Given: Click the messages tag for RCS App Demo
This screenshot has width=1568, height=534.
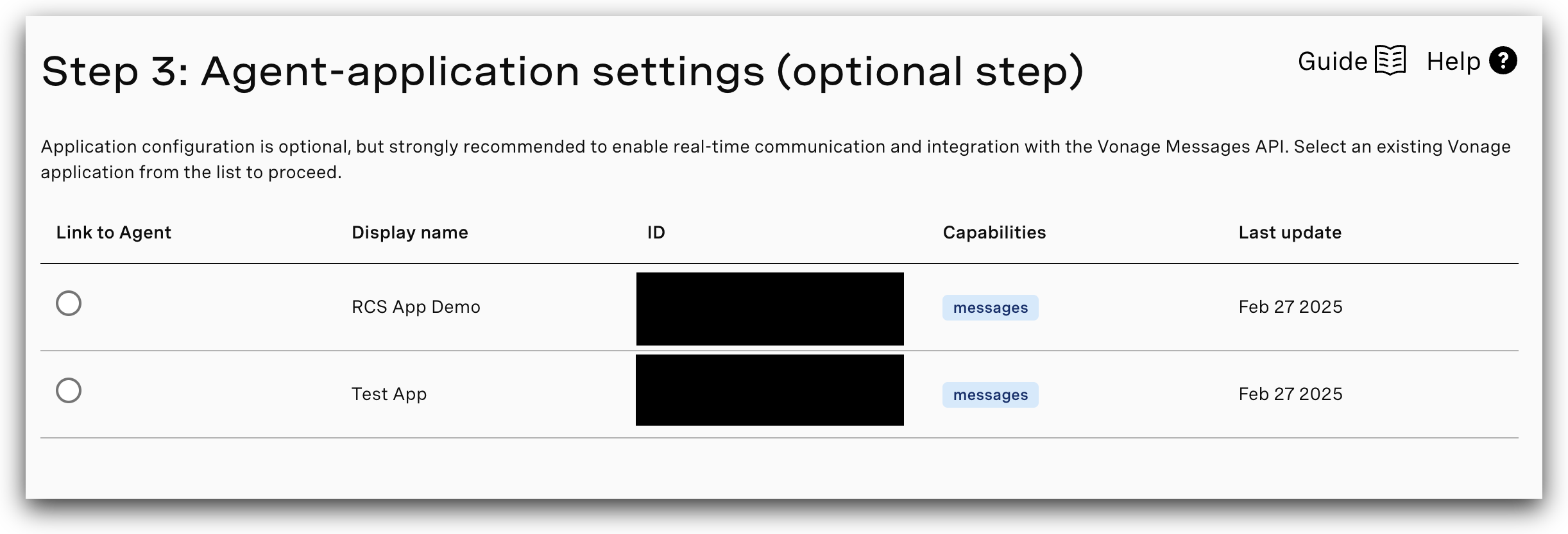Looking at the screenshot, I should click(990, 308).
